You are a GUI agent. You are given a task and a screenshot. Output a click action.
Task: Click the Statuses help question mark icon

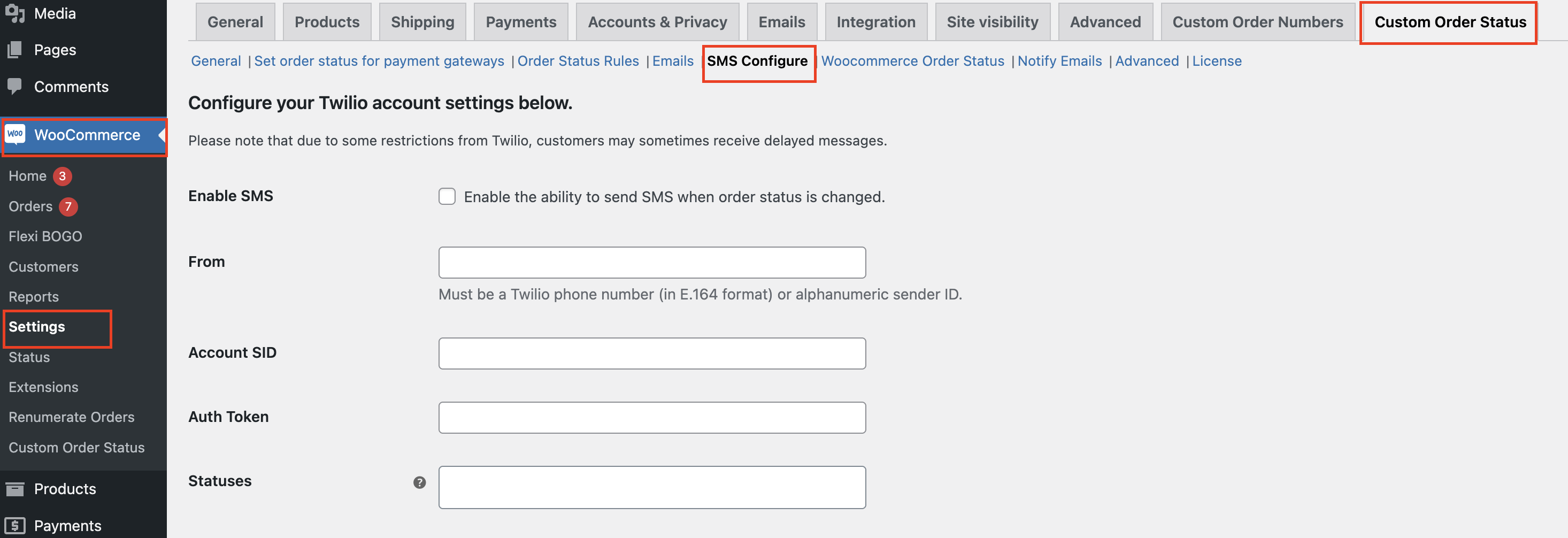click(x=419, y=482)
